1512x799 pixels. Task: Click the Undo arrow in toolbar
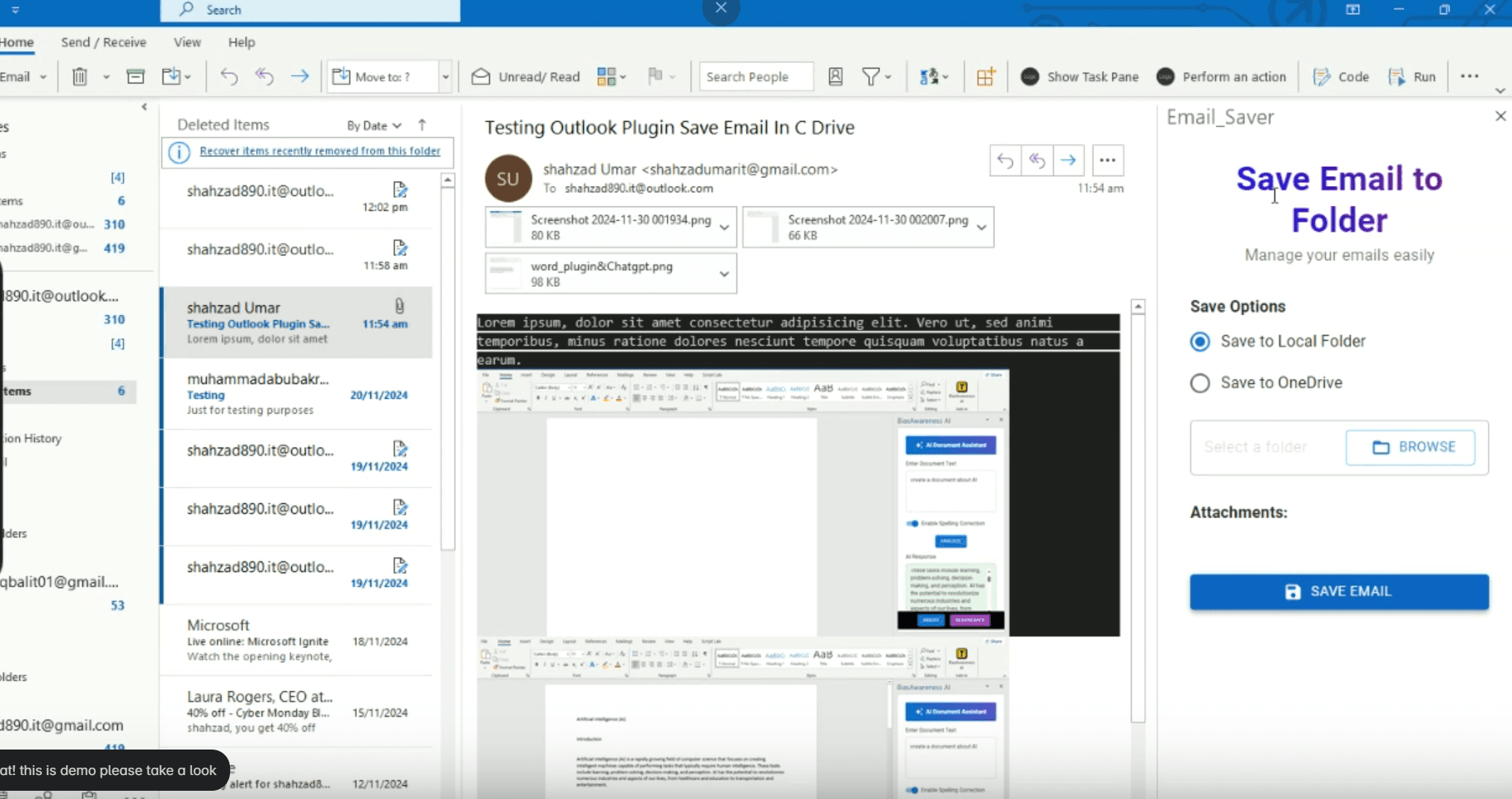(x=229, y=77)
